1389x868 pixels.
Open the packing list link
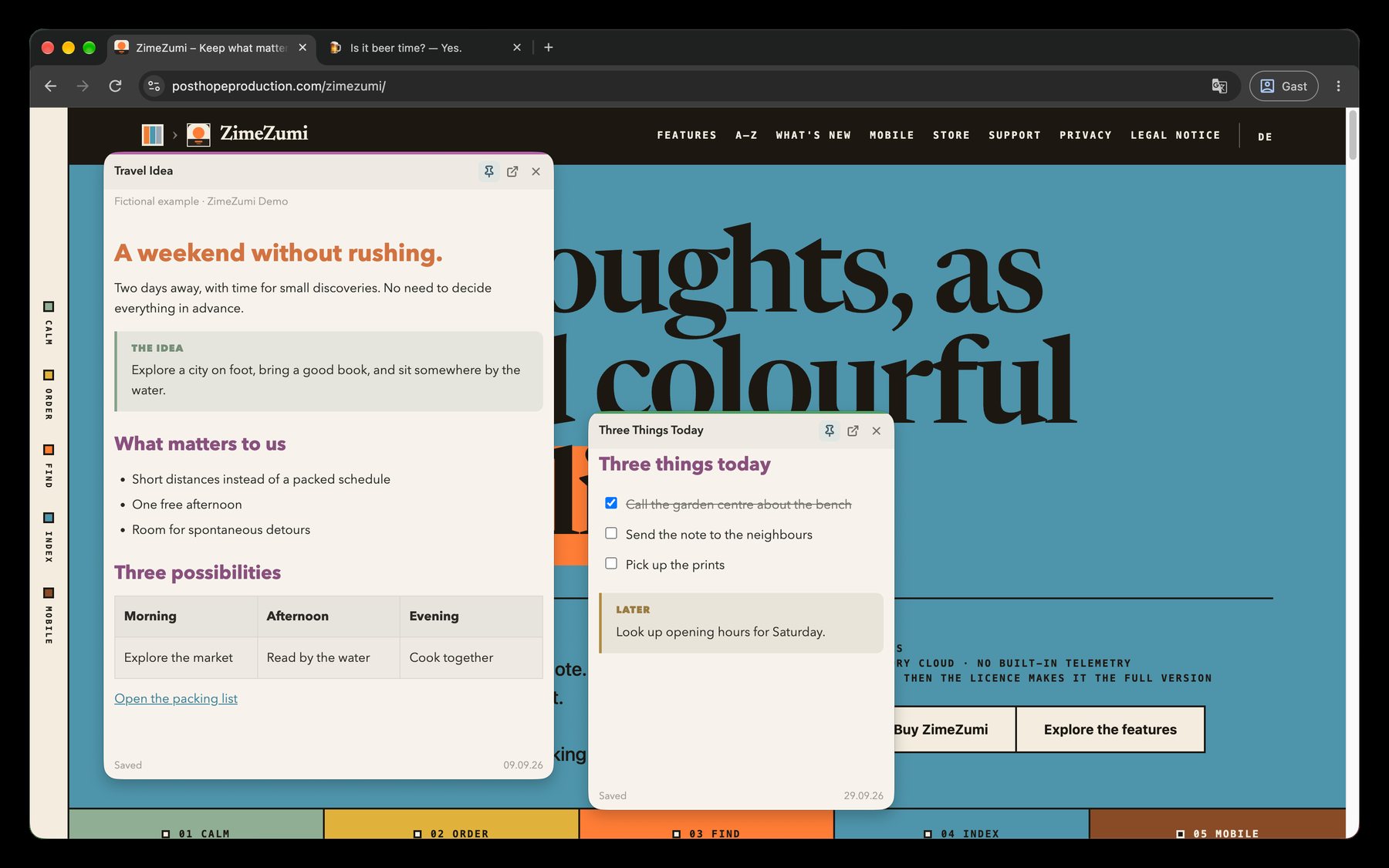coord(176,698)
